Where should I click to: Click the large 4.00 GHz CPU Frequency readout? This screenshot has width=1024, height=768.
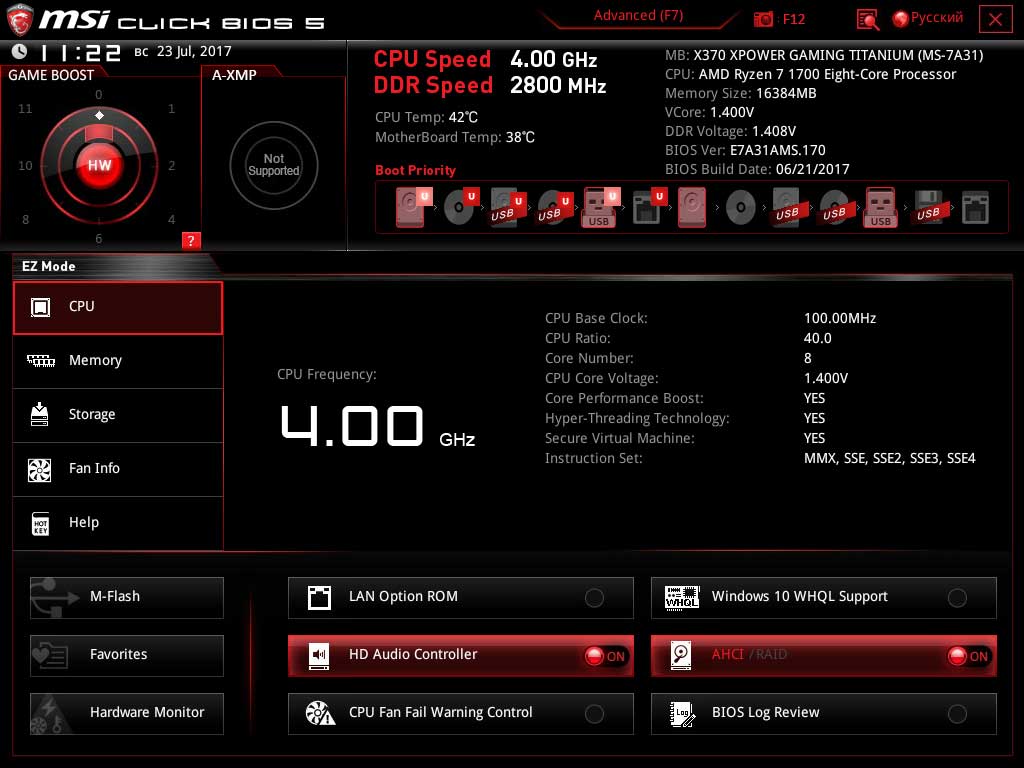377,426
